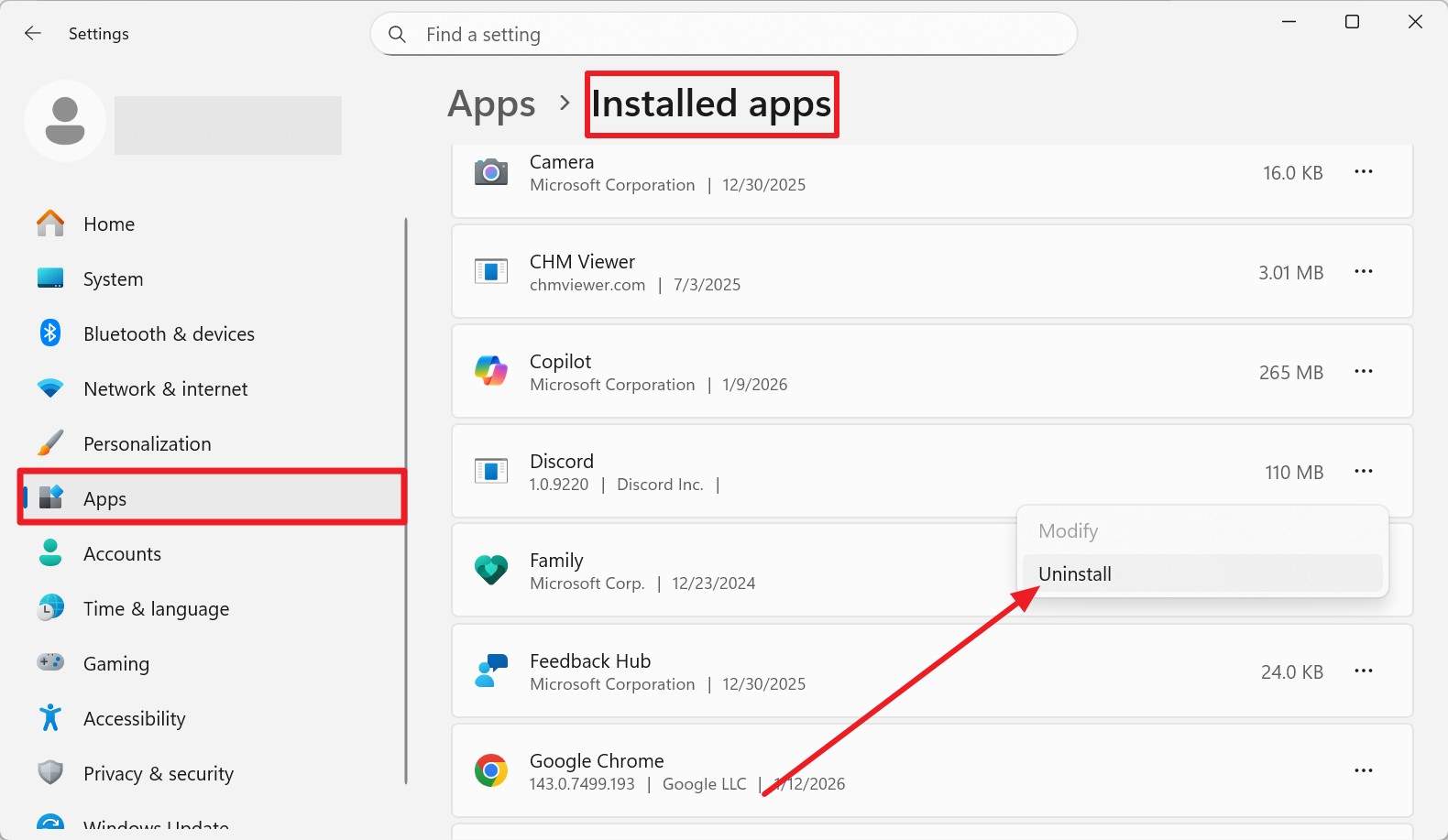Screen dimensions: 1448x840
Task: Click the Camera app icon
Action: pos(491,171)
